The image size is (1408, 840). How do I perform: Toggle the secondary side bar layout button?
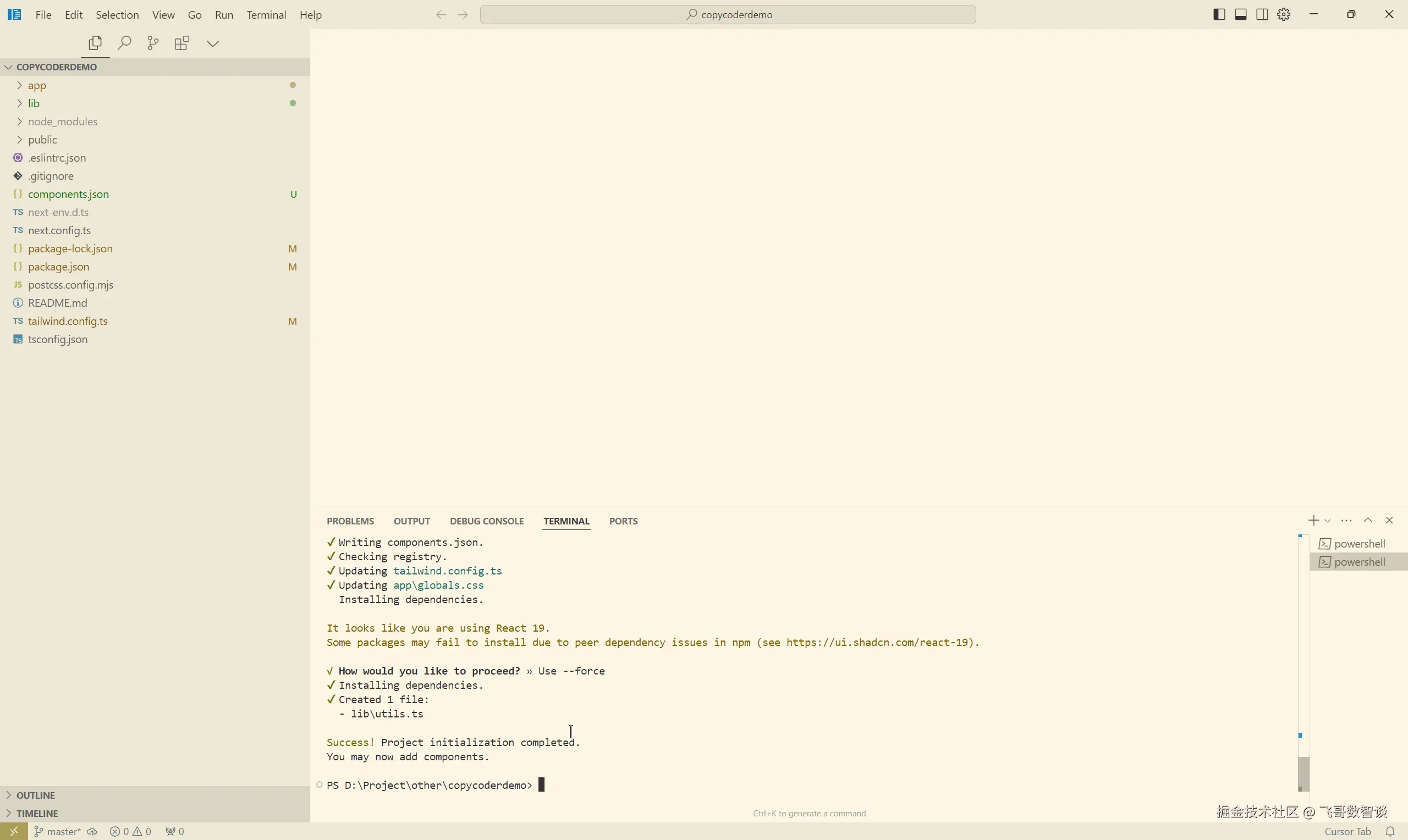1262,15
